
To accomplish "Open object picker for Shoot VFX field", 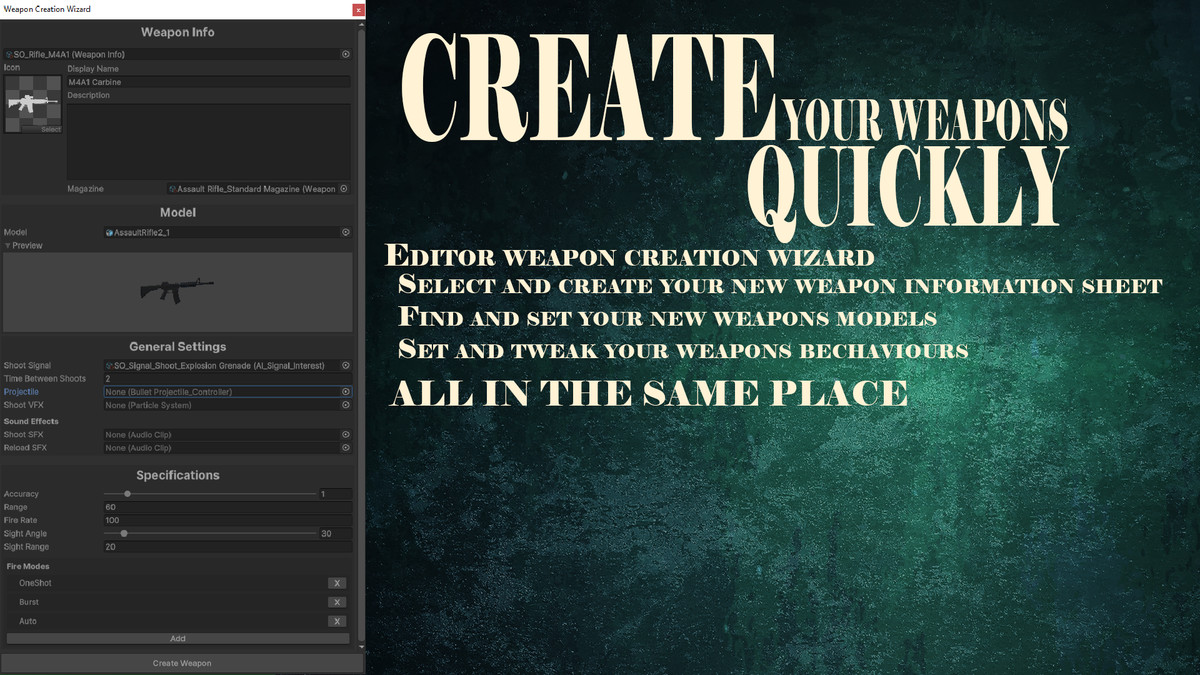I will pyautogui.click(x=346, y=405).
